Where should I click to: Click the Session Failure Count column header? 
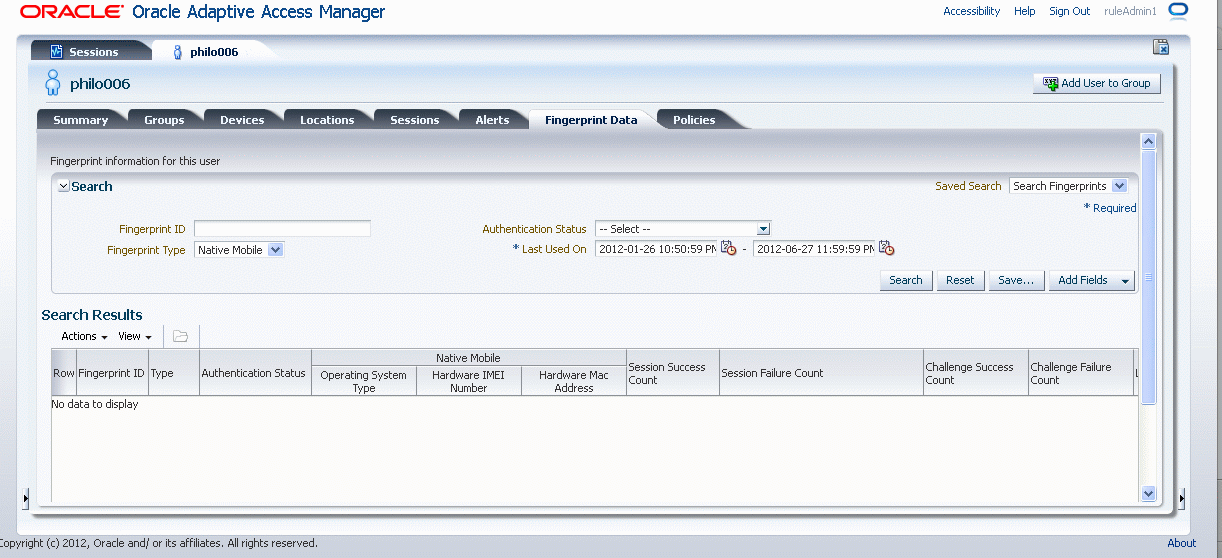[821, 373]
